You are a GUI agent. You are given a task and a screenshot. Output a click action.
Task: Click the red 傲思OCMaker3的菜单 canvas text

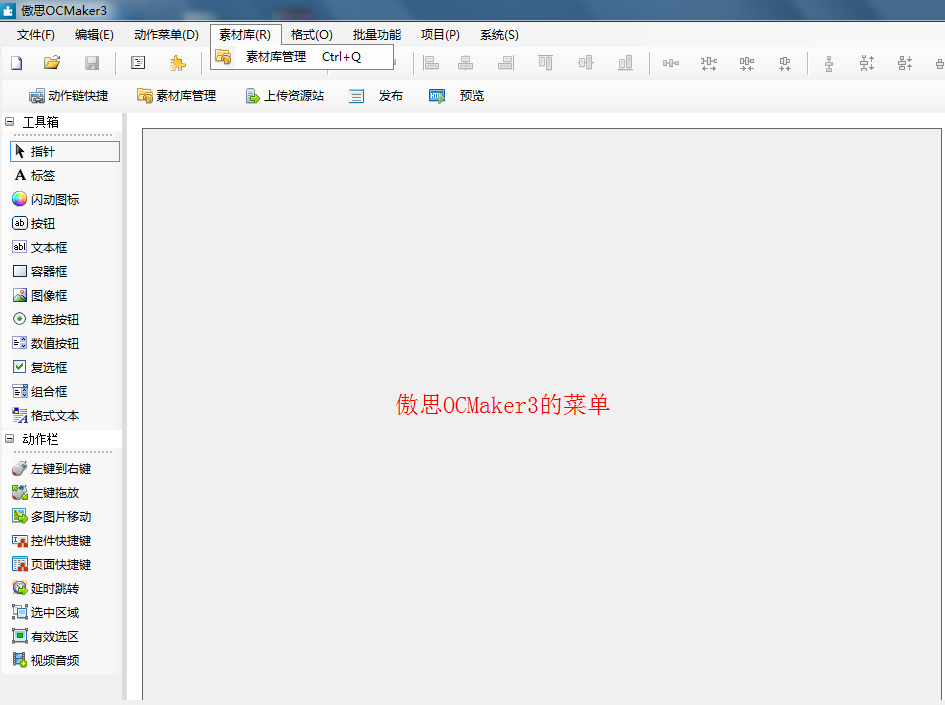(503, 404)
